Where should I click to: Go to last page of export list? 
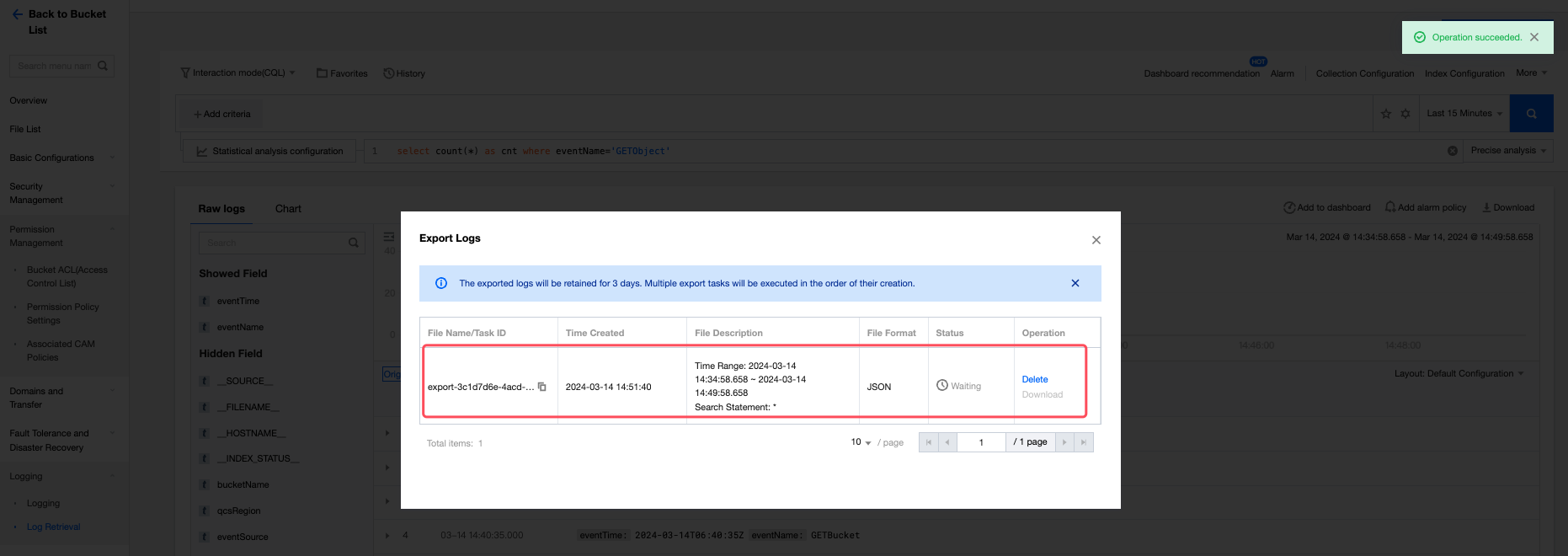coord(1084,442)
